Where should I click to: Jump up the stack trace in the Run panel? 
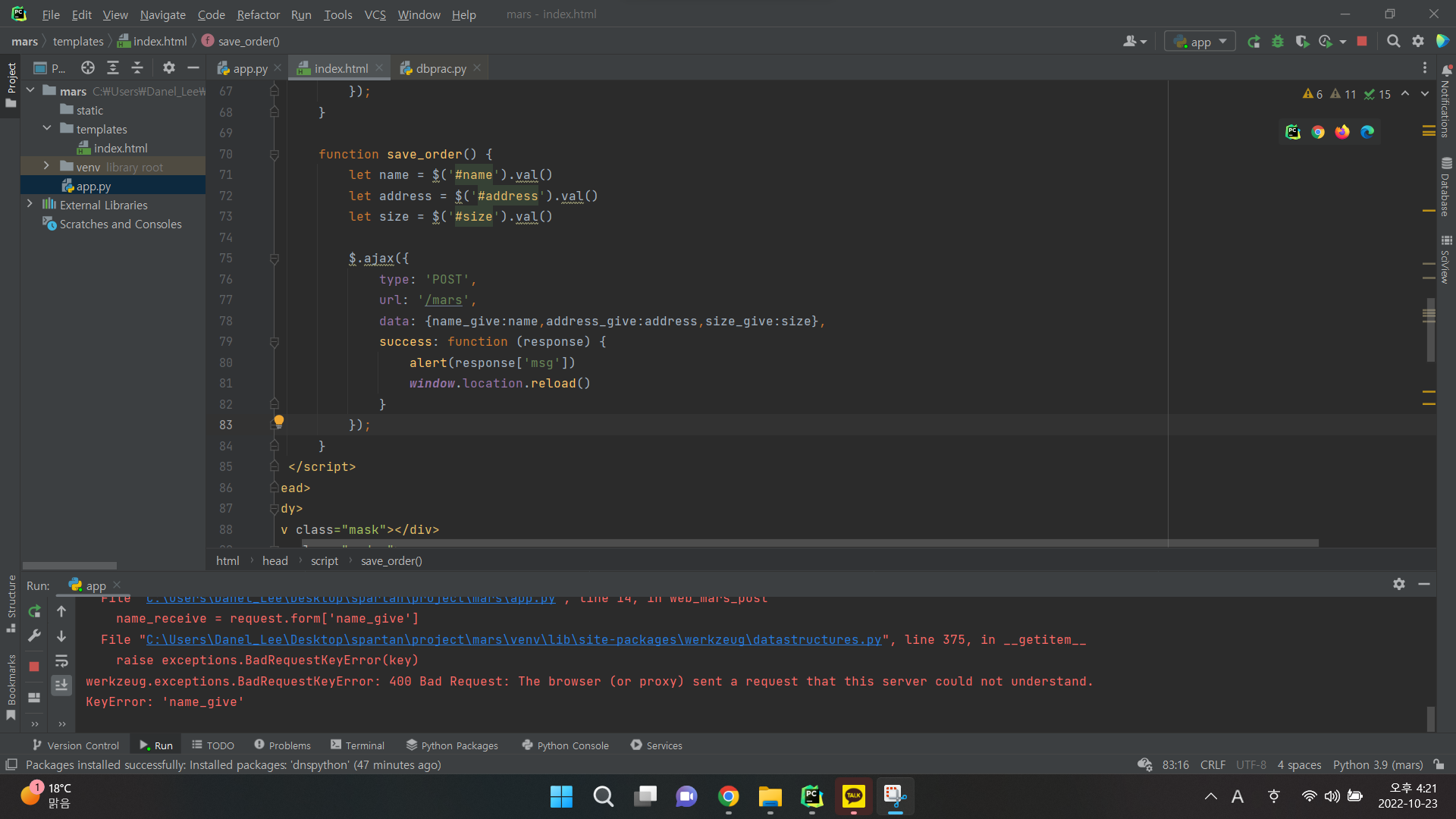[x=61, y=611]
